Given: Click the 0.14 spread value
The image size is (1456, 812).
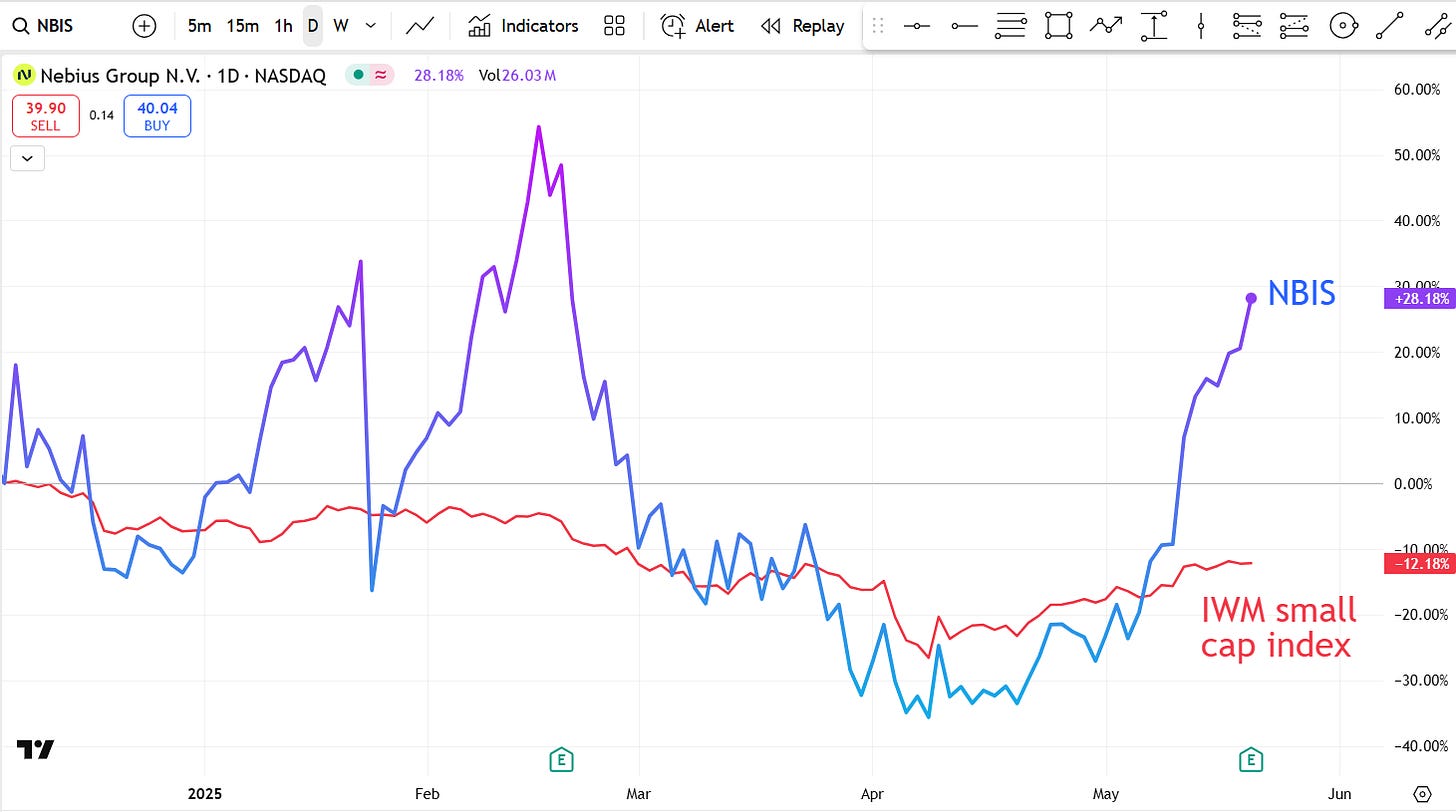Looking at the screenshot, I should point(101,115).
